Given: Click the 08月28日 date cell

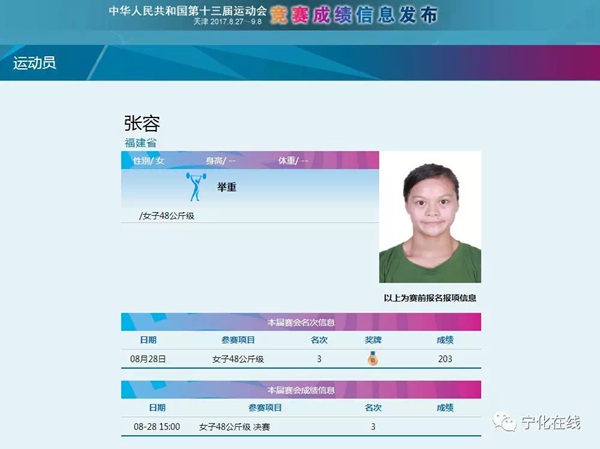Looking at the screenshot, I should (148, 358).
